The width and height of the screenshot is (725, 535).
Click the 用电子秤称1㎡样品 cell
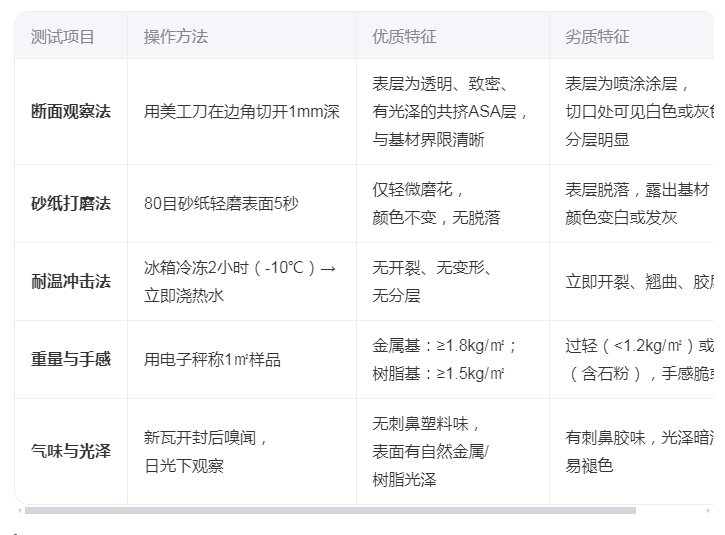click(212, 360)
